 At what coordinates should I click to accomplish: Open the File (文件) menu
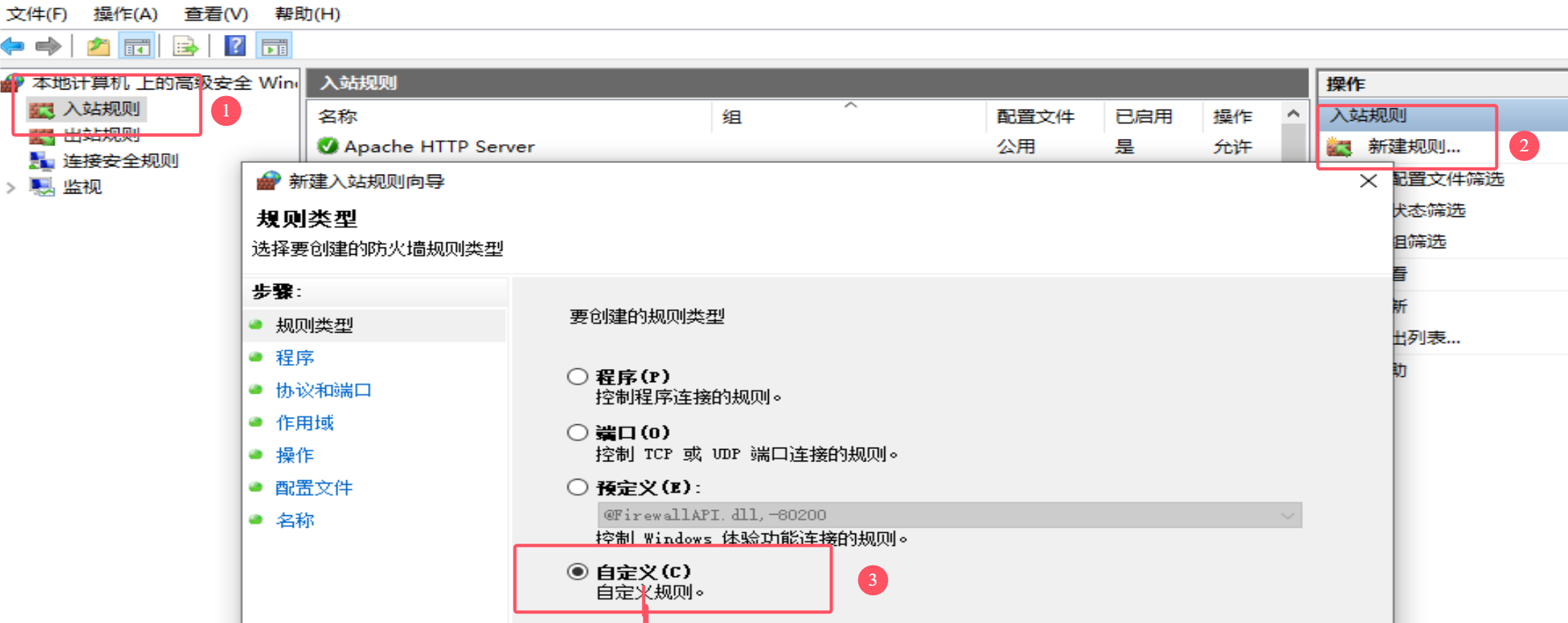click(37, 14)
